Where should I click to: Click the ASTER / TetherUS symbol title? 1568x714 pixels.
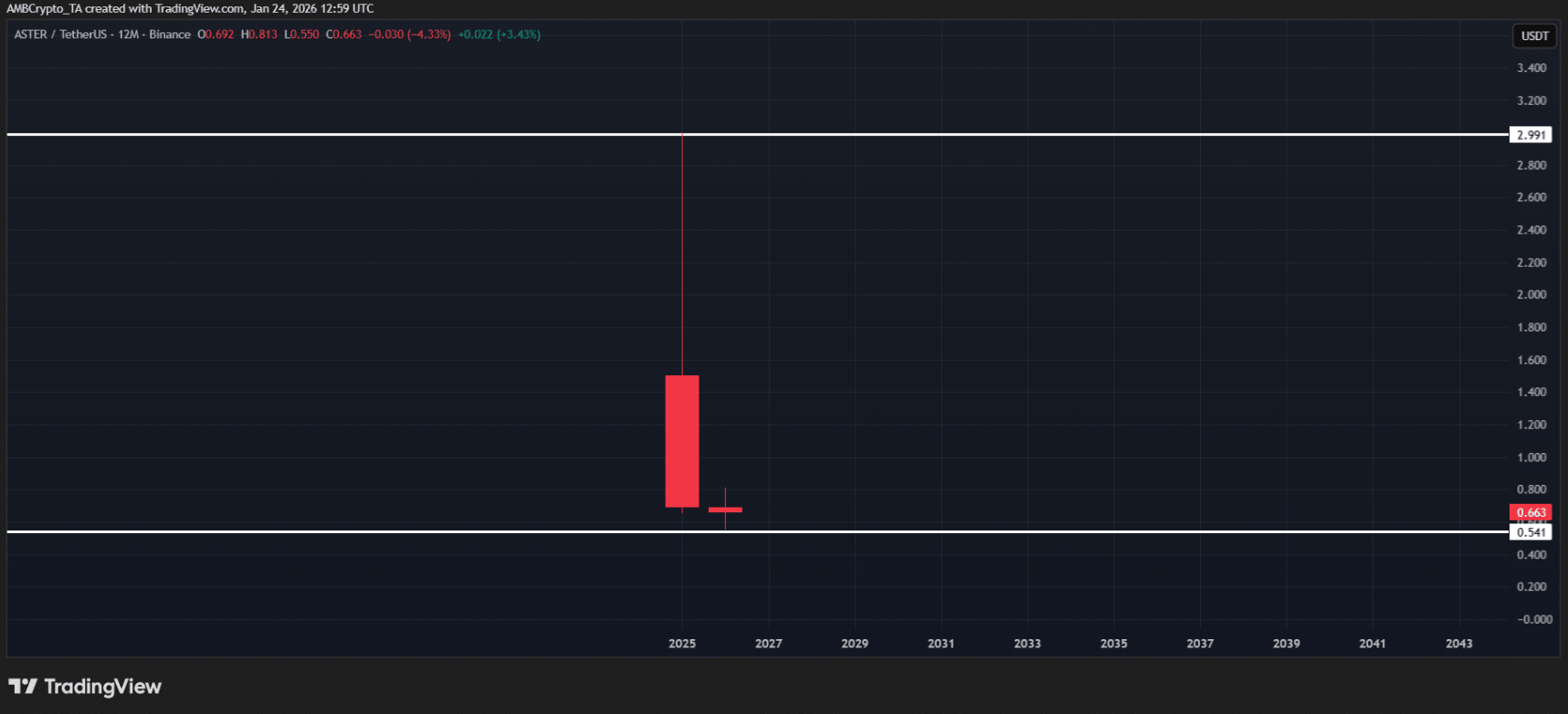[60, 35]
